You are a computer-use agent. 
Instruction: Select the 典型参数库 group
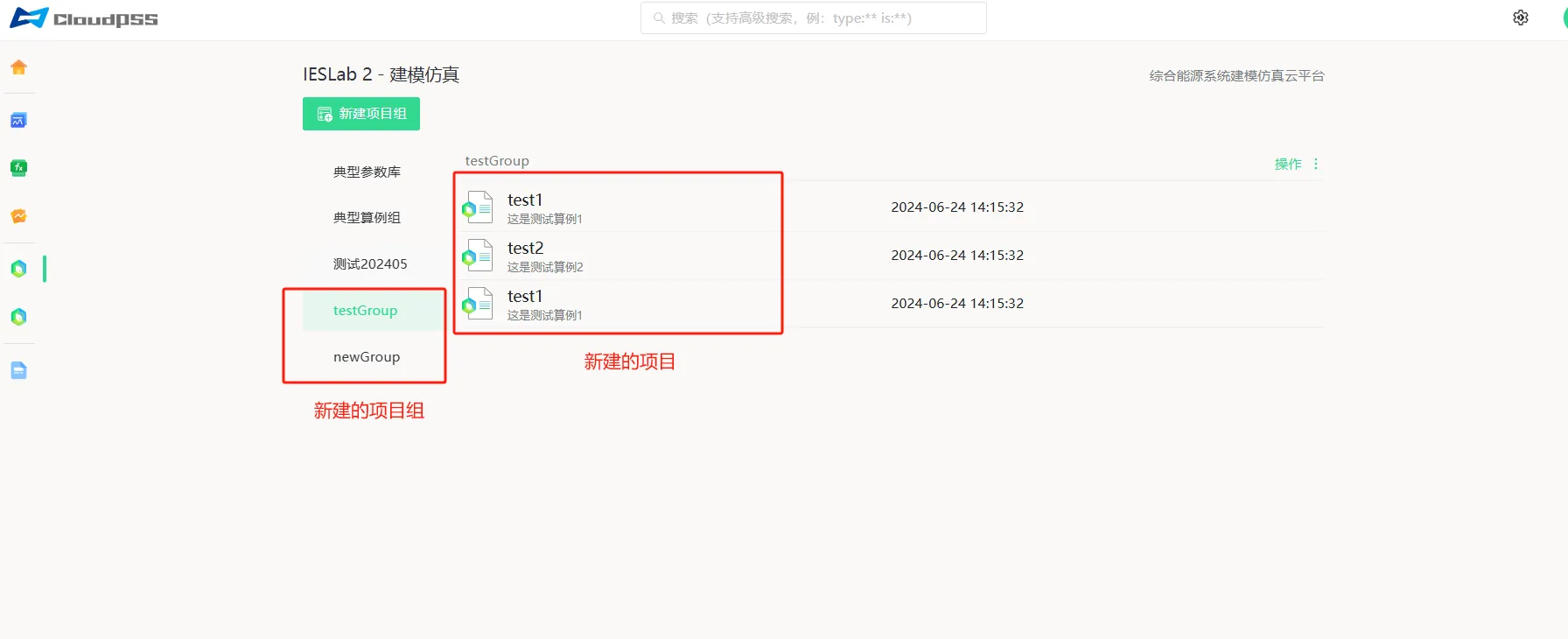pyautogui.click(x=367, y=172)
